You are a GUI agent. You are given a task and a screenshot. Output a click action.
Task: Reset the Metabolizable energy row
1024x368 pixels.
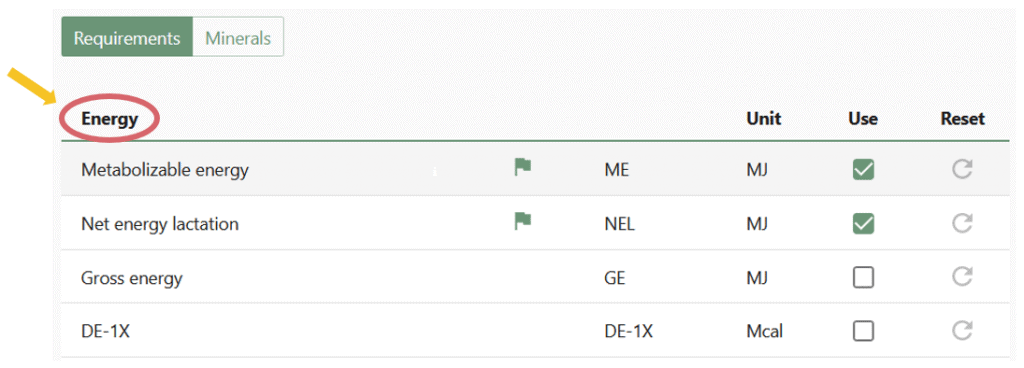(x=962, y=170)
